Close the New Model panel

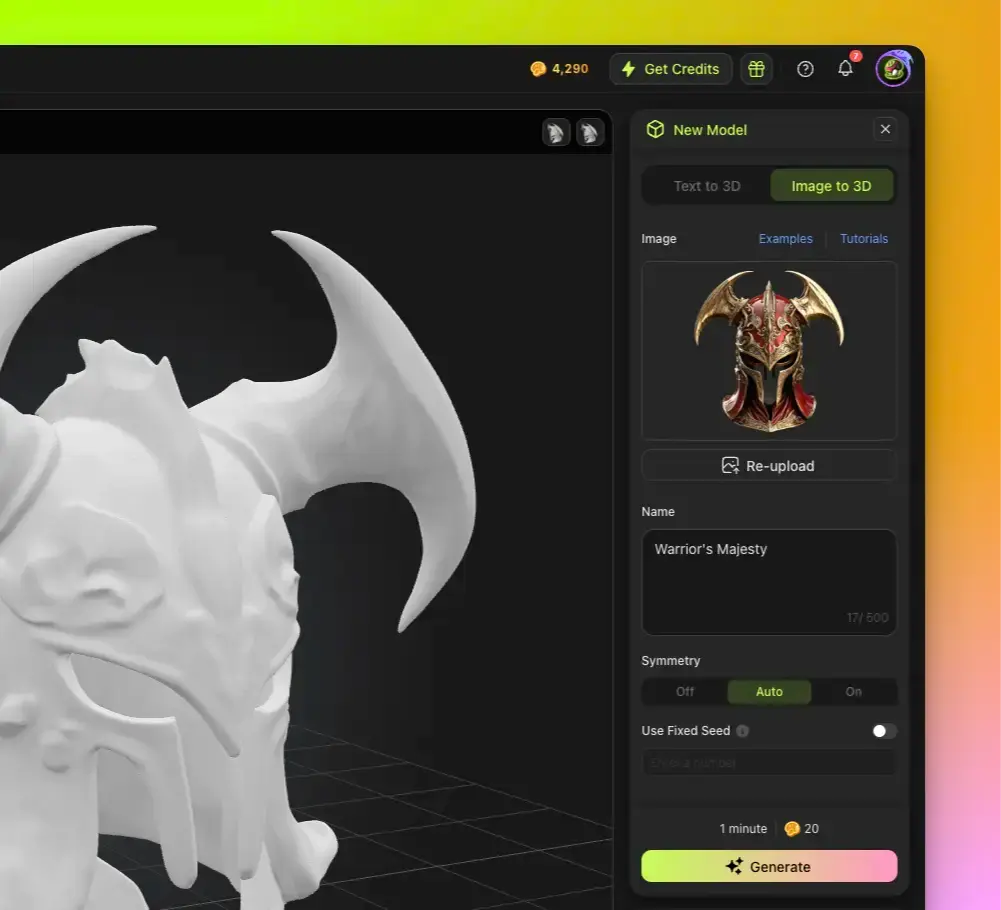pyautogui.click(x=884, y=129)
